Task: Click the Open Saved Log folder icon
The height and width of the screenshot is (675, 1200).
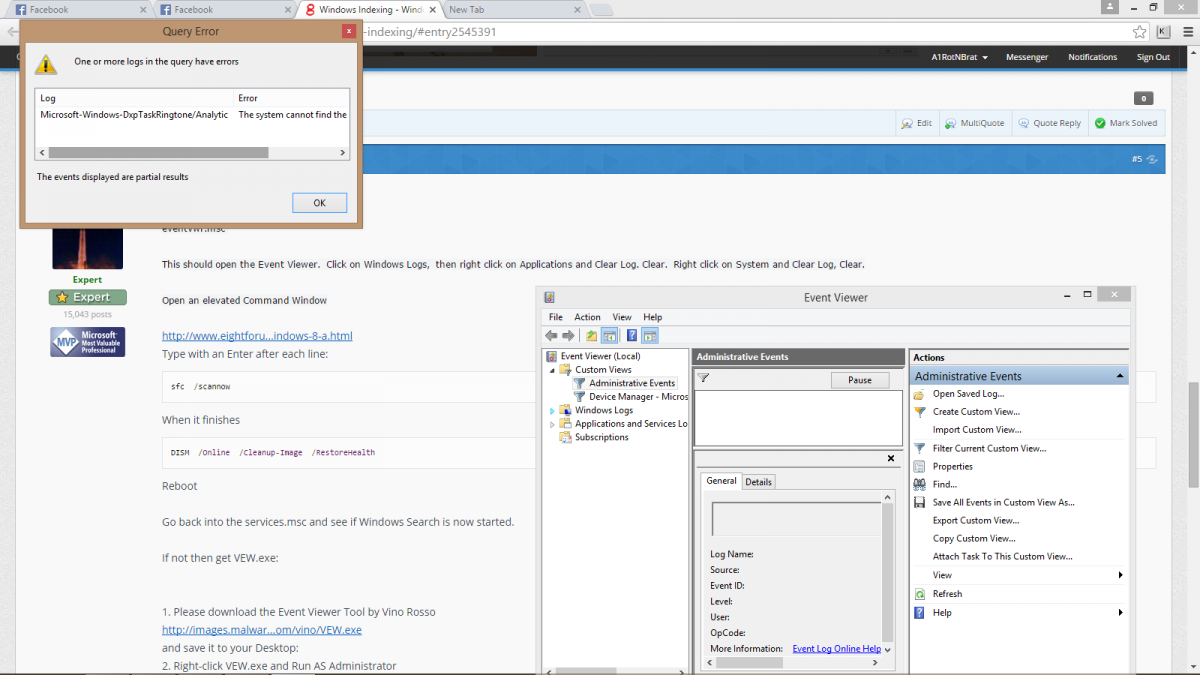Action: 920,394
